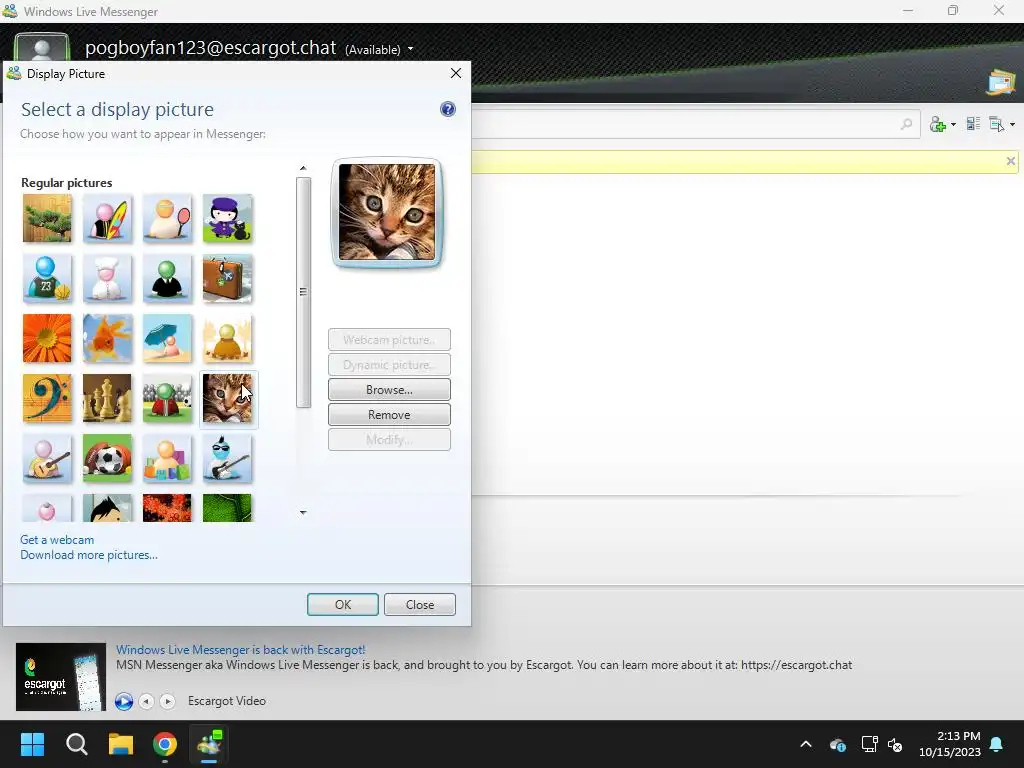Select the brown suitcase display picture
Image resolution: width=1024 pixels, height=768 pixels.
(227, 279)
